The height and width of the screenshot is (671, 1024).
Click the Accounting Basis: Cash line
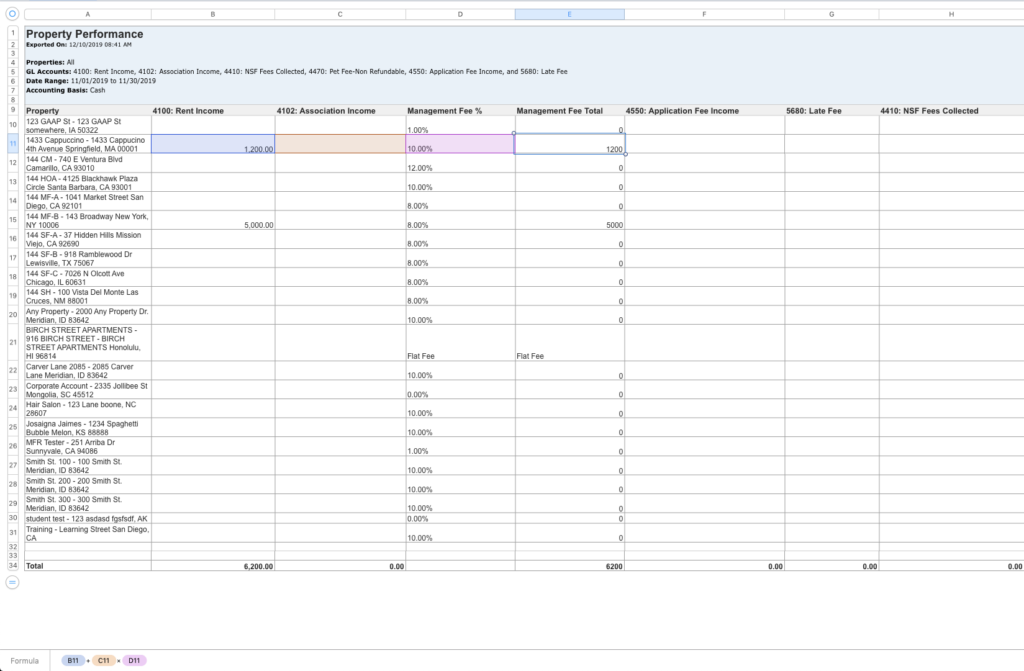pos(65,90)
